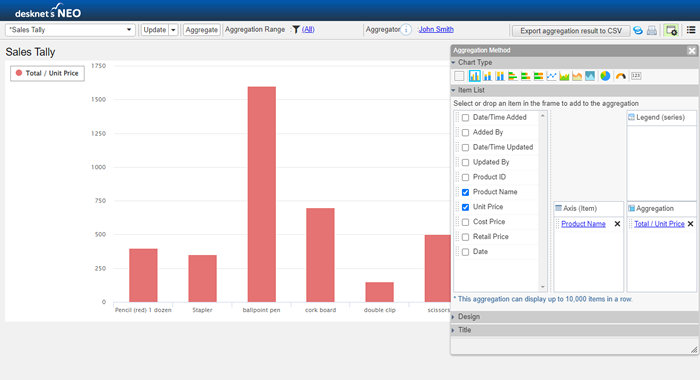Click Export aggregation result to CSV
The height and width of the screenshot is (380, 700).
[571, 31]
